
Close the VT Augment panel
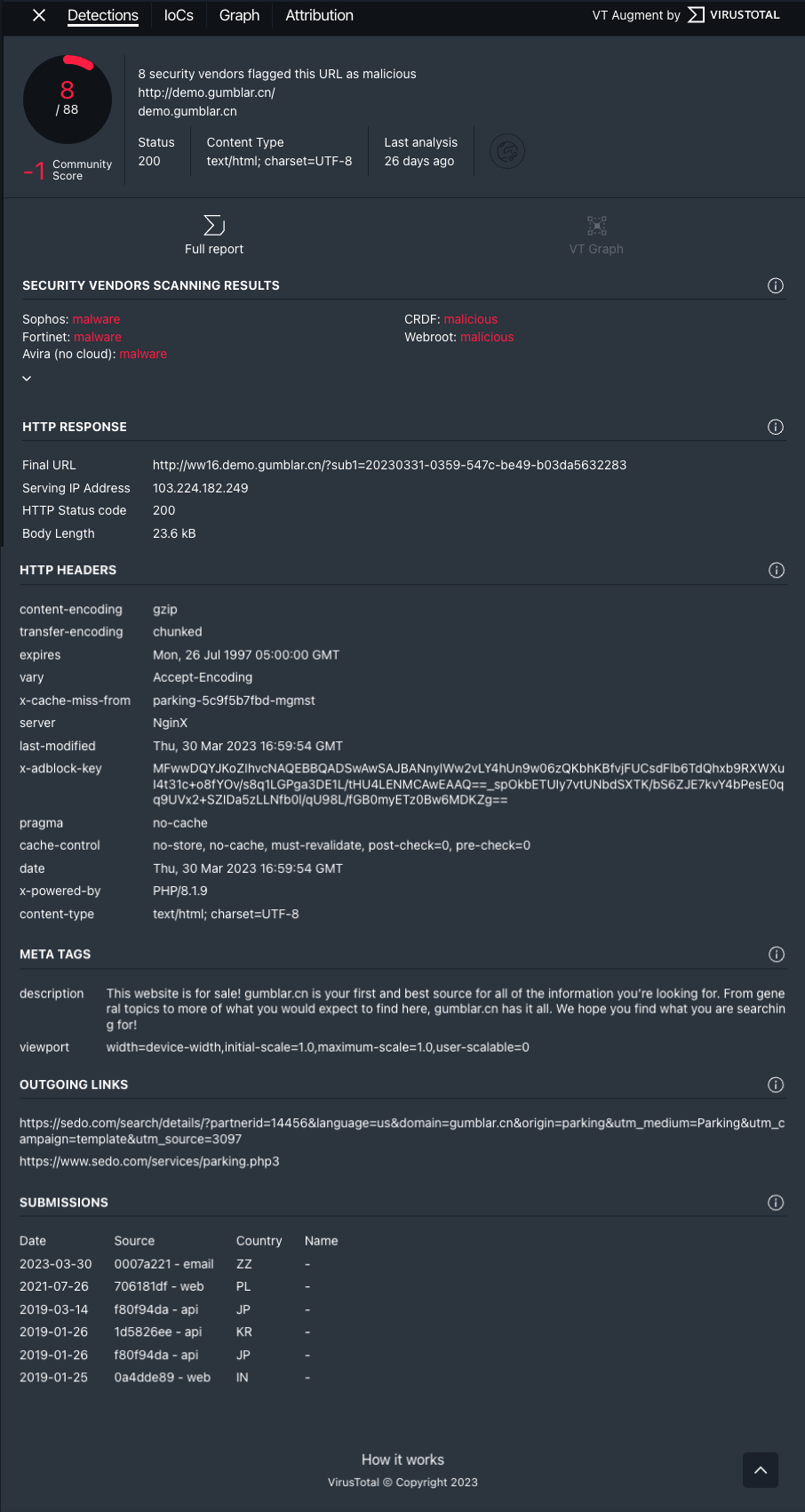(39, 15)
